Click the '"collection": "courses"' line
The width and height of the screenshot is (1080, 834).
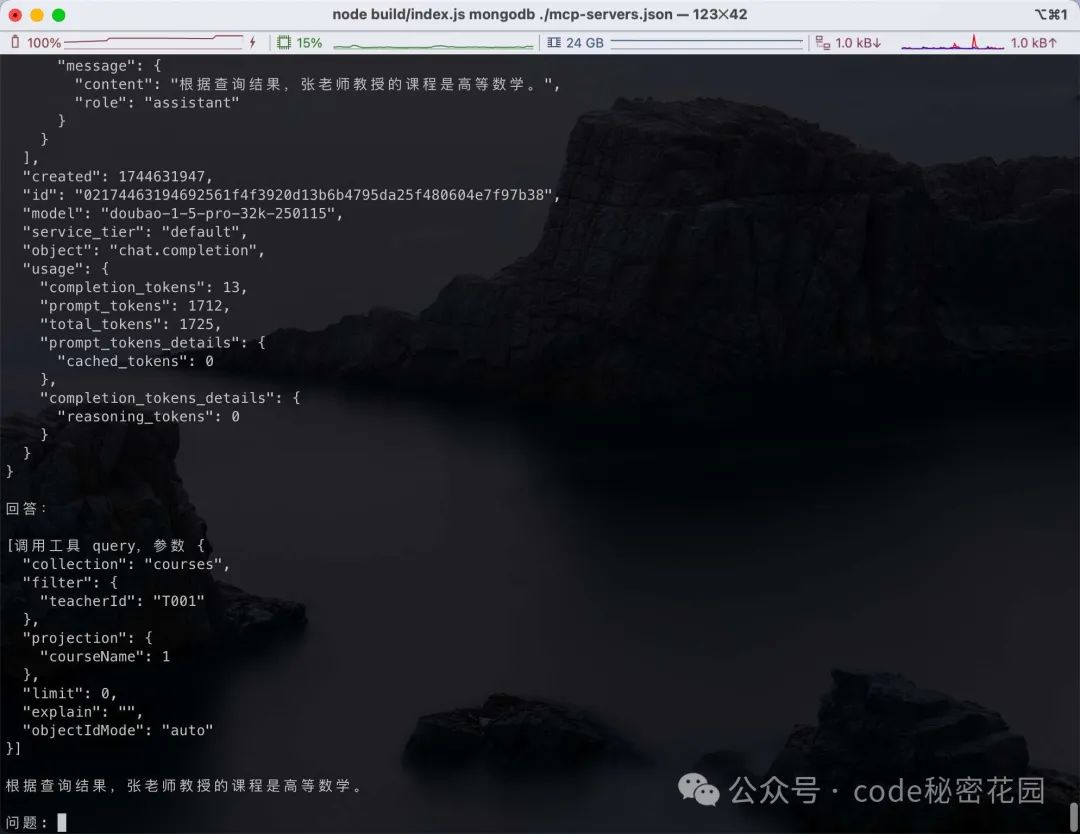[126, 564]
